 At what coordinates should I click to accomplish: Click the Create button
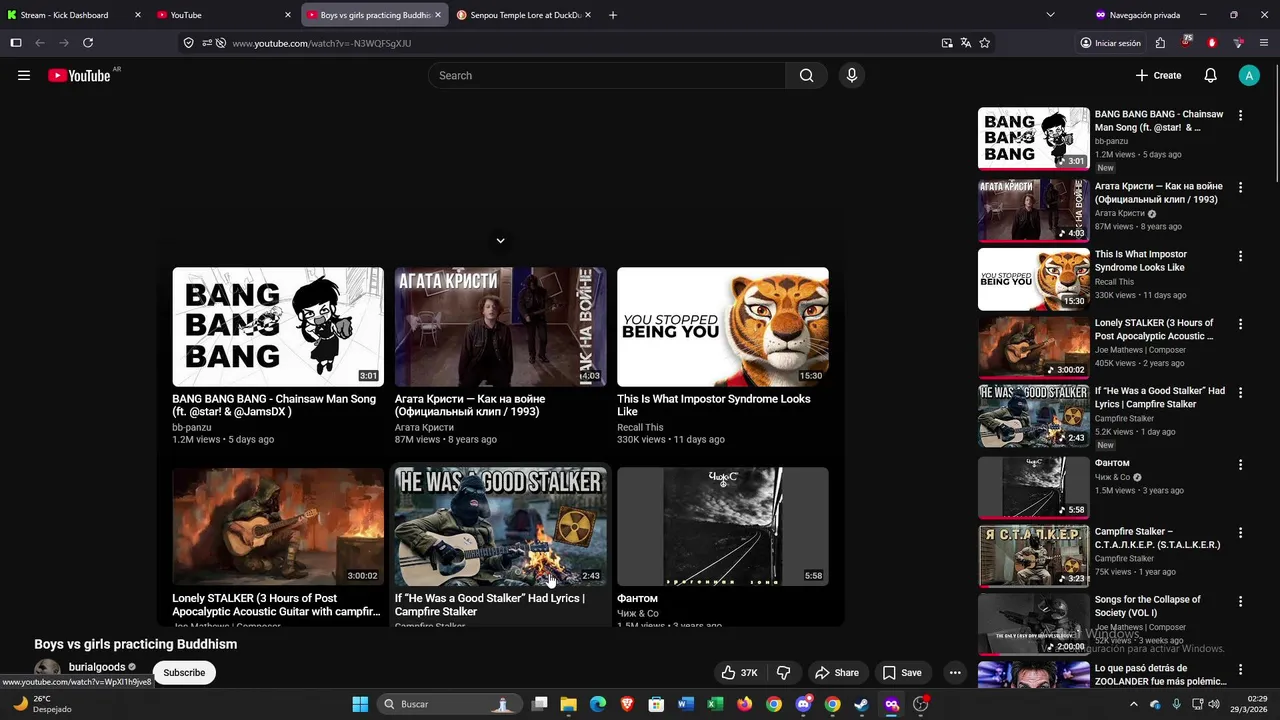point(1158,75)
